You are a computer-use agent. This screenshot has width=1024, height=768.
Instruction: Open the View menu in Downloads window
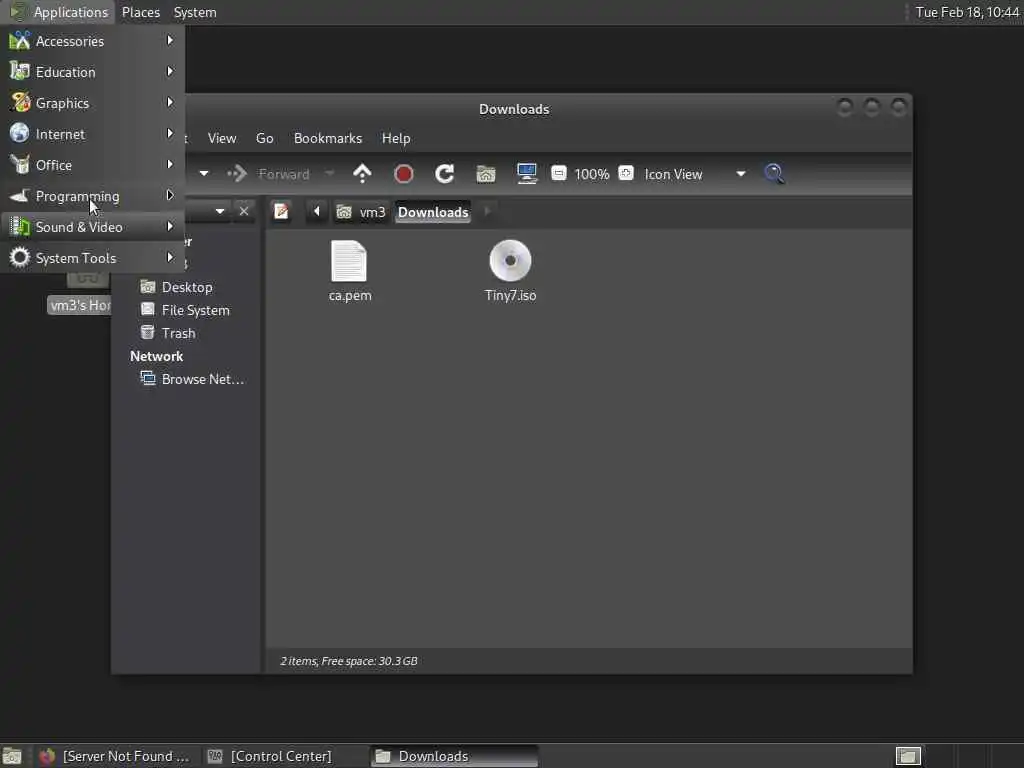(221, 138)
